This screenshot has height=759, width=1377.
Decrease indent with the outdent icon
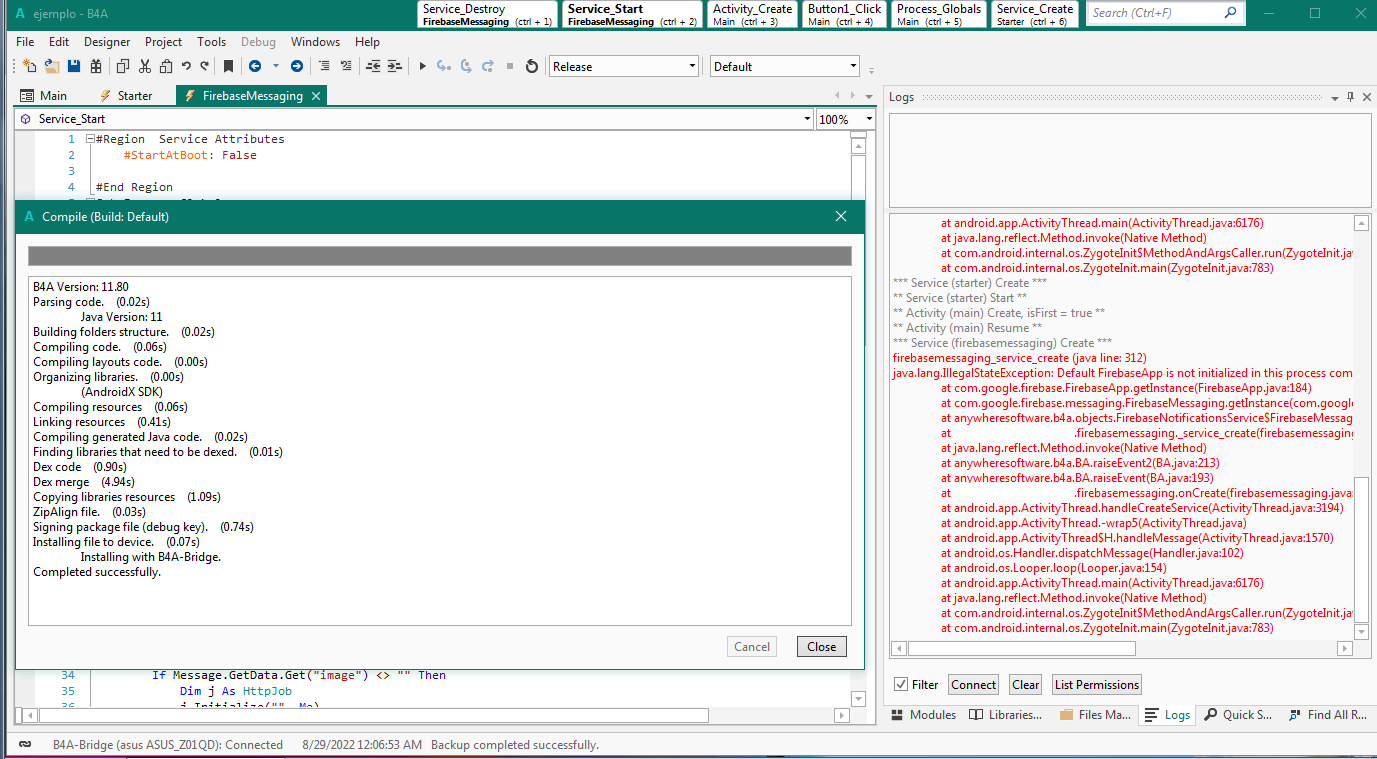[373, 67]
